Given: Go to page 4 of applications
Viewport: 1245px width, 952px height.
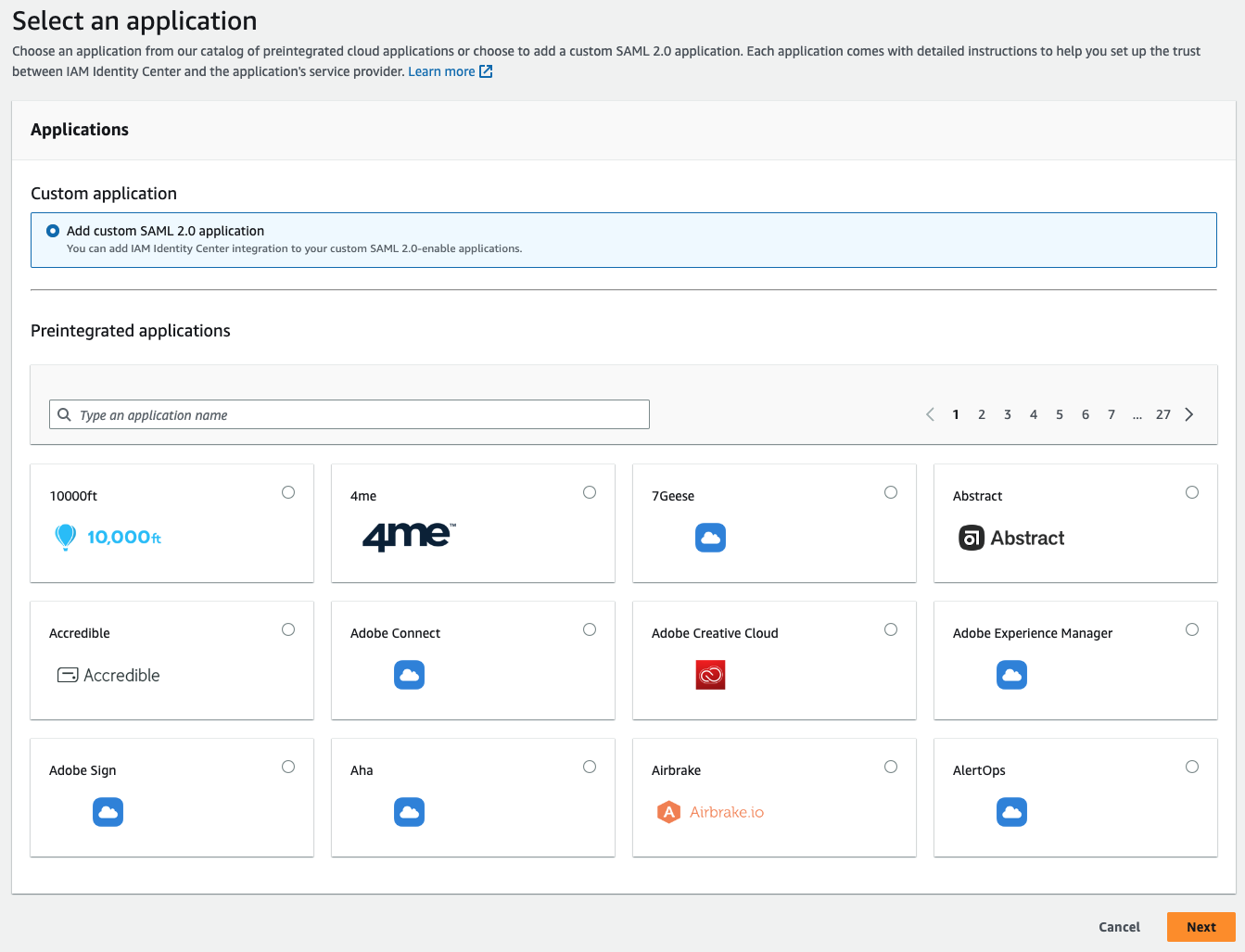Looking at the screenshot, I should 1034,414.
